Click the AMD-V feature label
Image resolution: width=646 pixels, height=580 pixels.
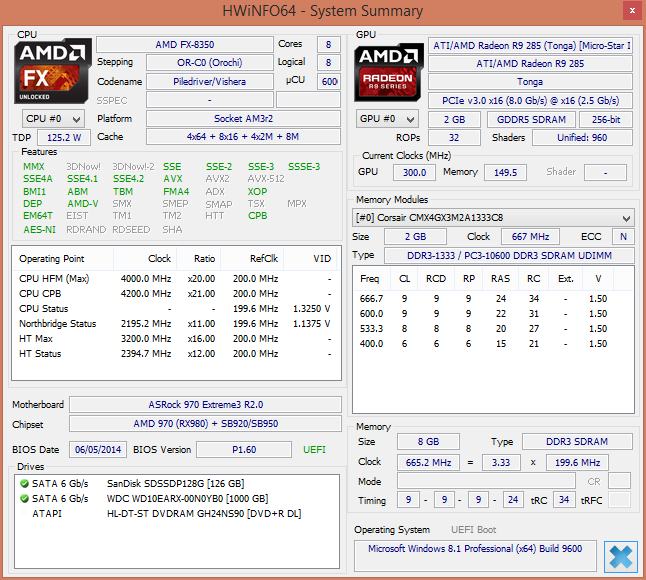pos(83,203)
